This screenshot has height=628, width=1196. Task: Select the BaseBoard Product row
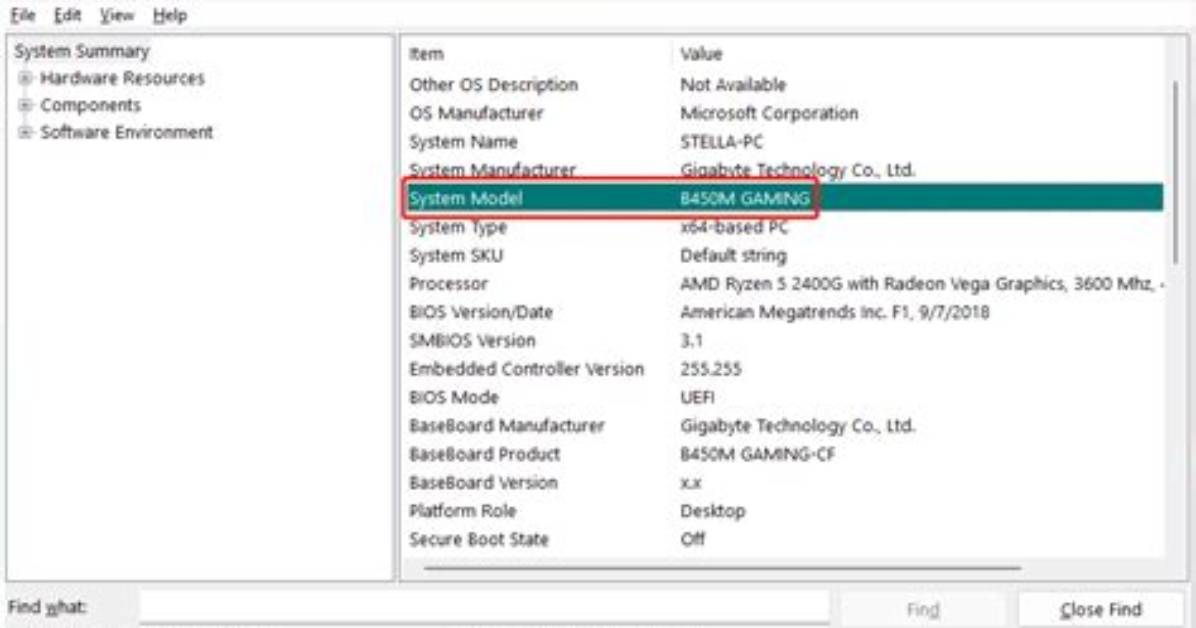(x=785, y=454)
